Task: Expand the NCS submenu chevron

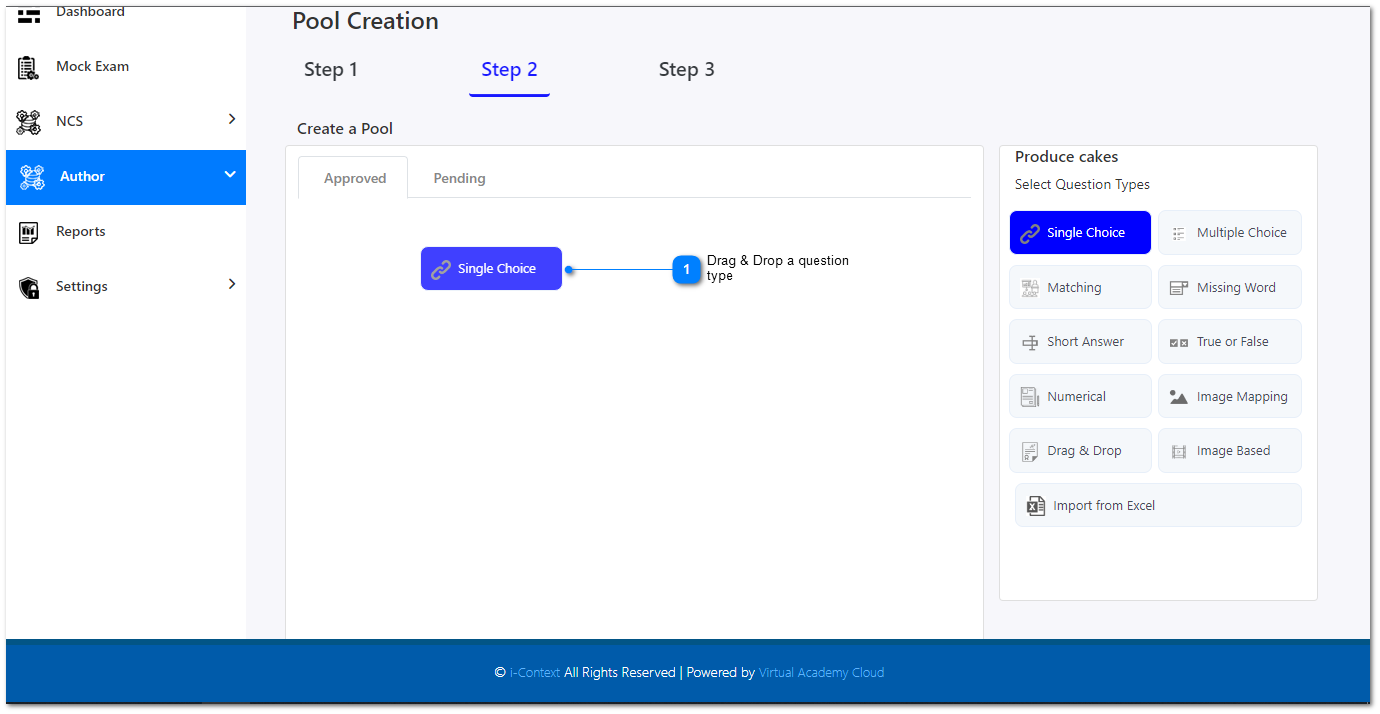Action: (232, 119)
